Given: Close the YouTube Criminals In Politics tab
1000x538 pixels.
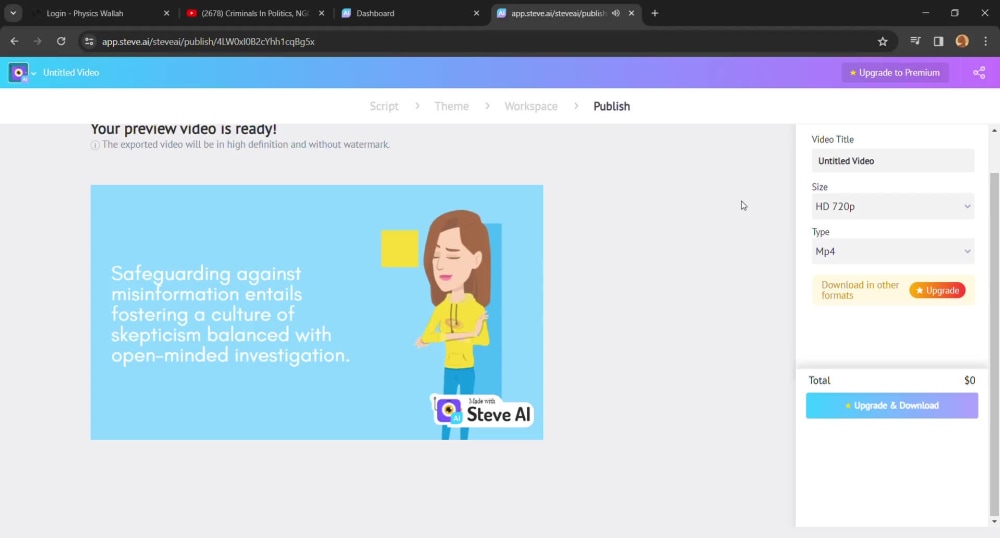Looking at the screenshot, I should click(321, 13).
